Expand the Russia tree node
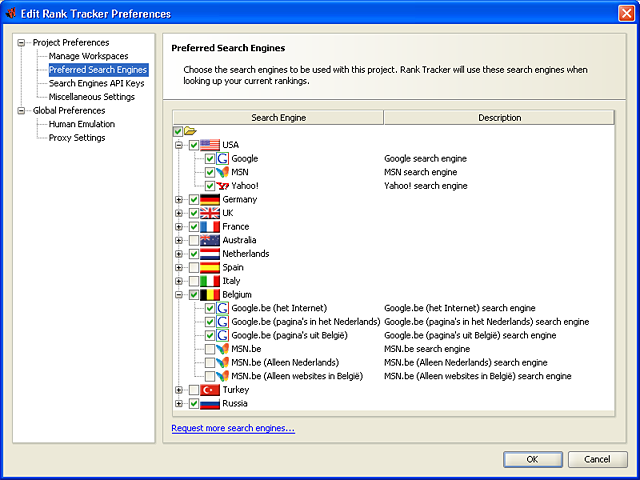Viewport: 640px width, 480px height. click(179, 404)
